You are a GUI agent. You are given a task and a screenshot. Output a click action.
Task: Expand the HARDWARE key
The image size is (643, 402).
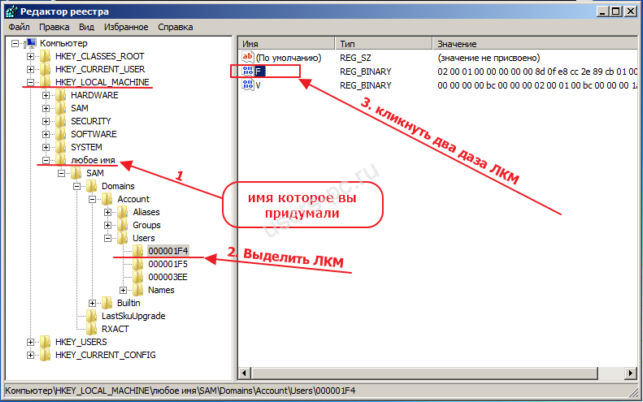(x=46, y=95)
